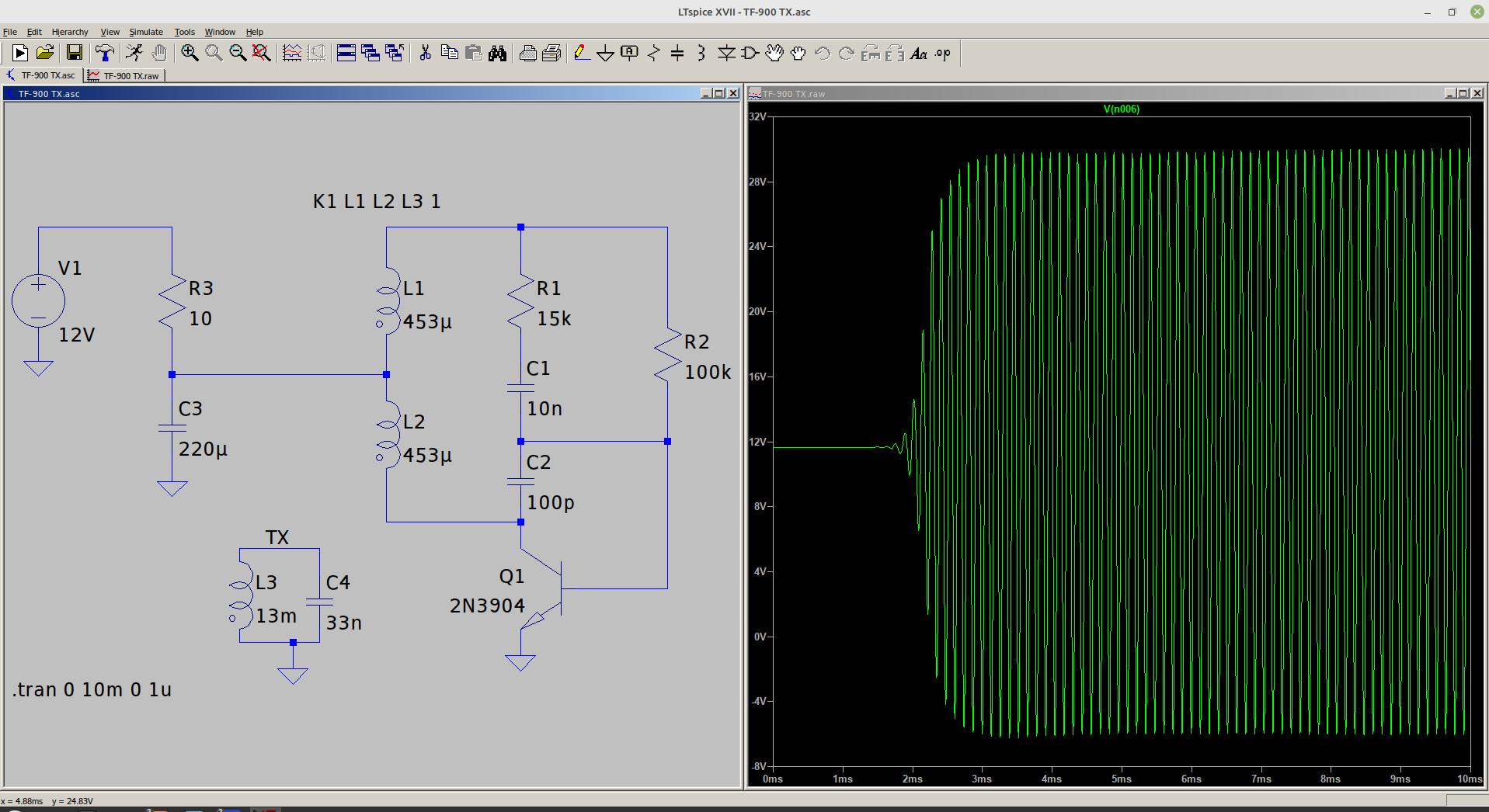
Task: Click the first printer icon
Action: (x=527, y=53)
